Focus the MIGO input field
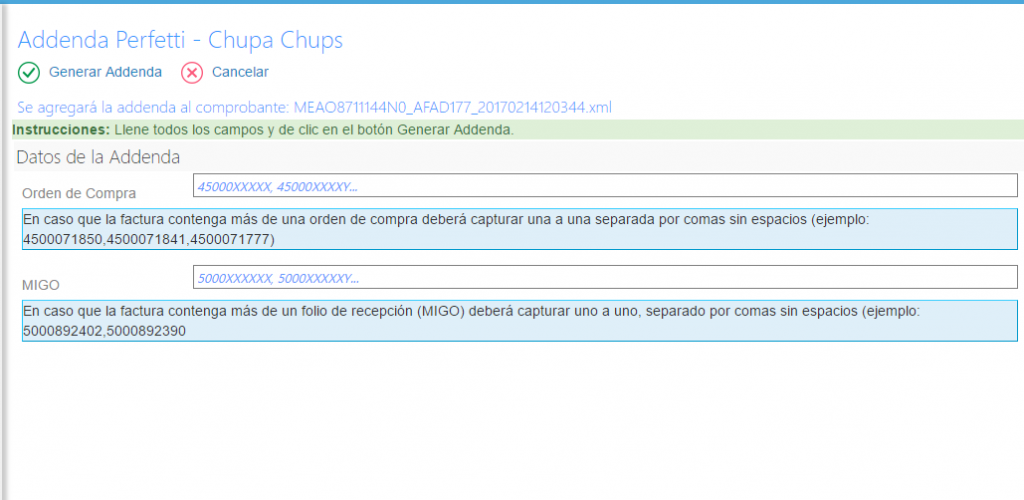Image resolution: width=1024 pixels, height=500 pixels. pyautogui.click(x=605, y=277)
